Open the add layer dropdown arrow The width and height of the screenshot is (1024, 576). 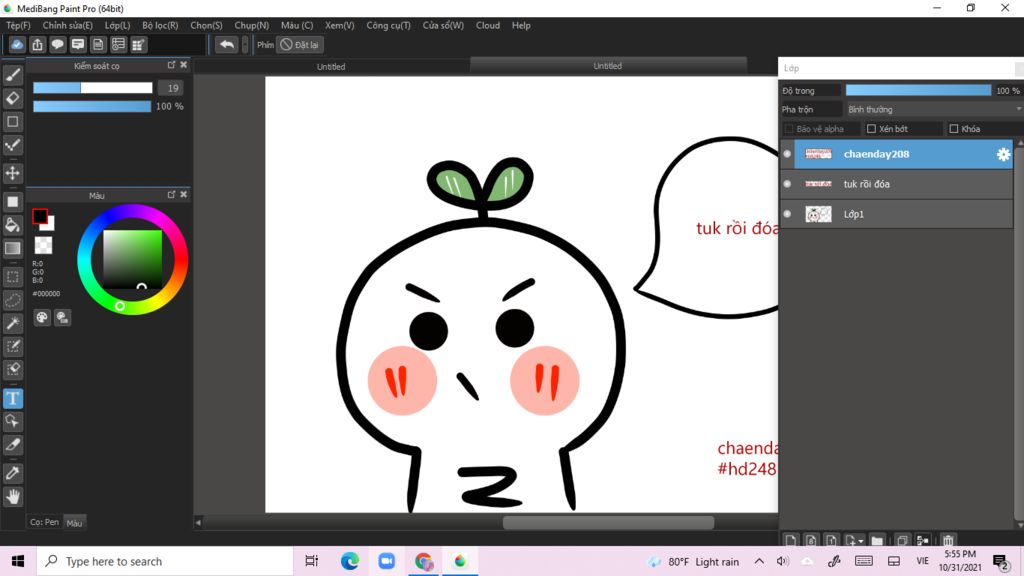(x=861, y=541)
